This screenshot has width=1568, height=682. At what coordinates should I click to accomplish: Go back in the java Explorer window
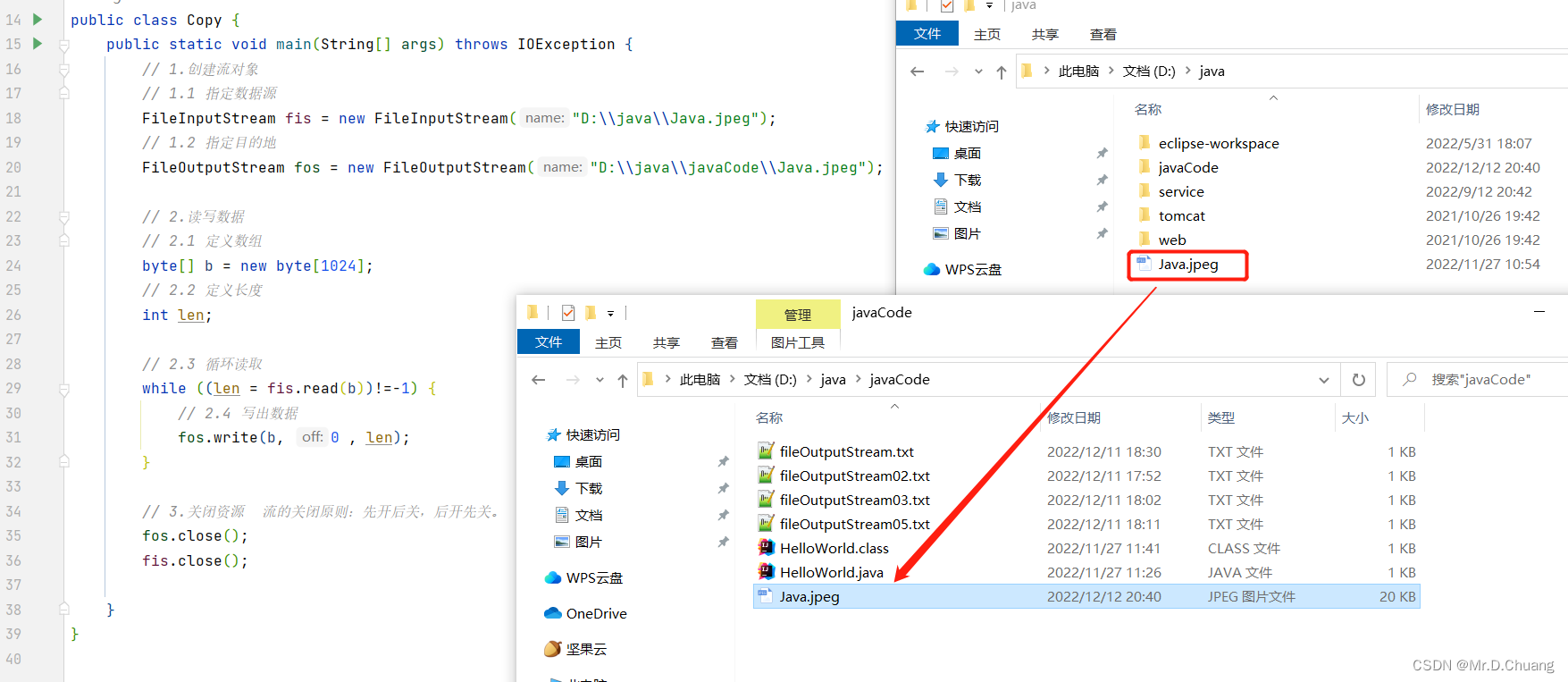(918, 72)
